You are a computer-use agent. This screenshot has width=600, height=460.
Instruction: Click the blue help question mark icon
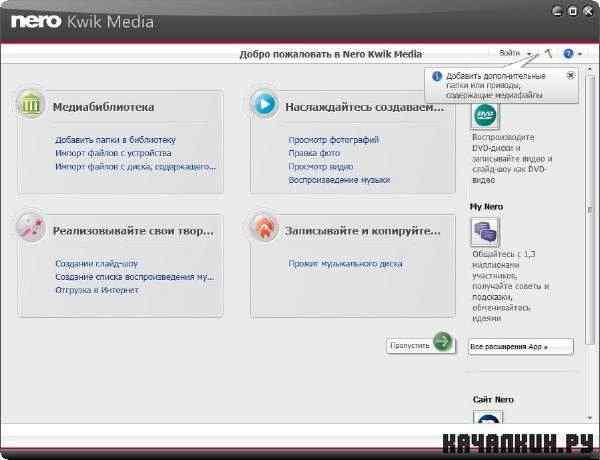pos(568,54)
